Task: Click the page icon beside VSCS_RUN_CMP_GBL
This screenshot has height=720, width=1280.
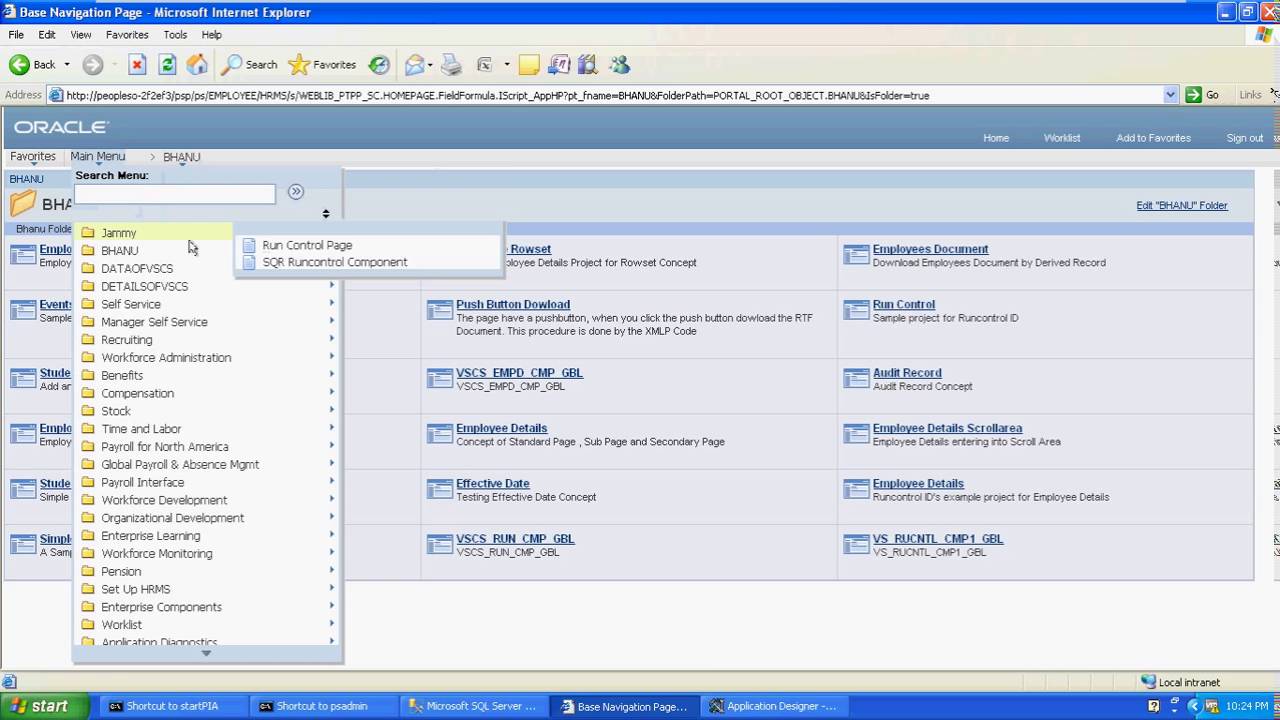Action: pos(440,545)
